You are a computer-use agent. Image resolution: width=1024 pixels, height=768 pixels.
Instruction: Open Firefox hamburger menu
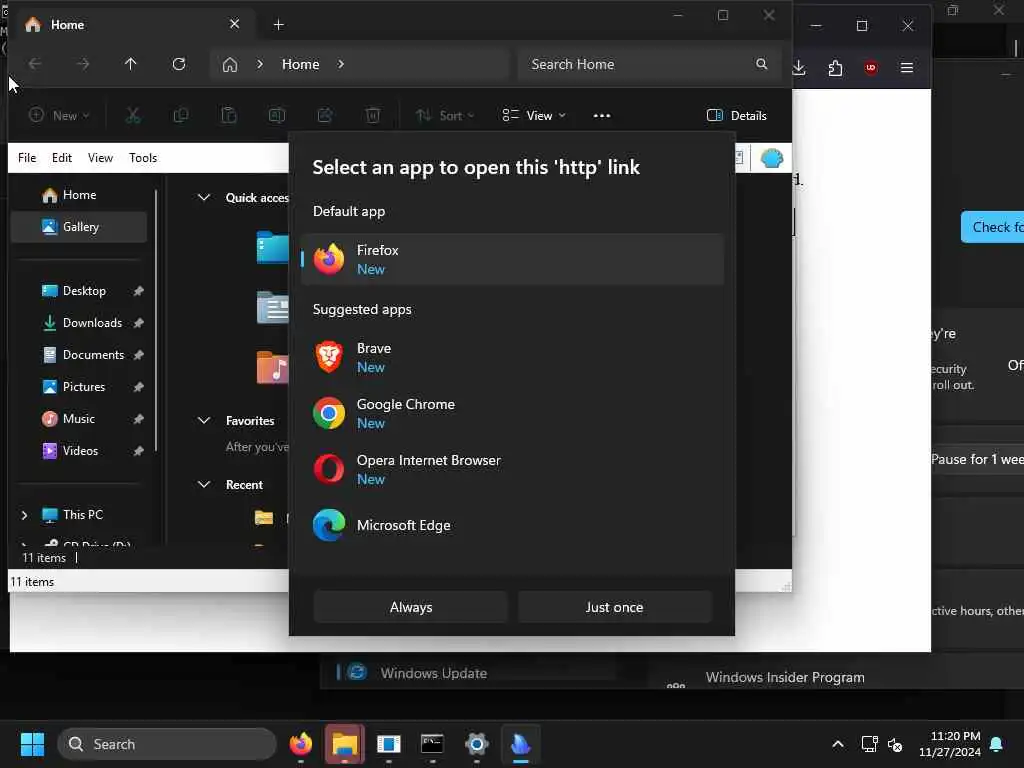tap(906, 67)
